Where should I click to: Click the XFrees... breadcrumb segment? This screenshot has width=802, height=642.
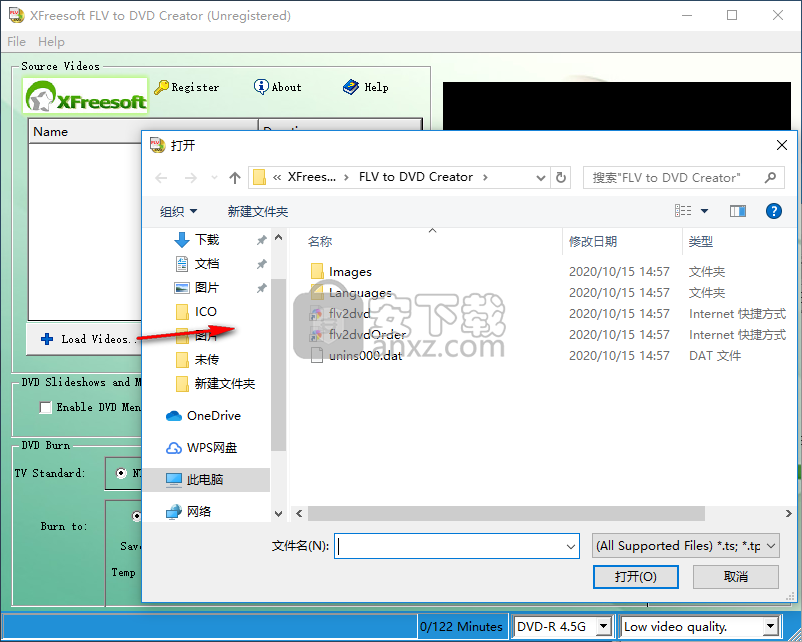pos(311,177)
